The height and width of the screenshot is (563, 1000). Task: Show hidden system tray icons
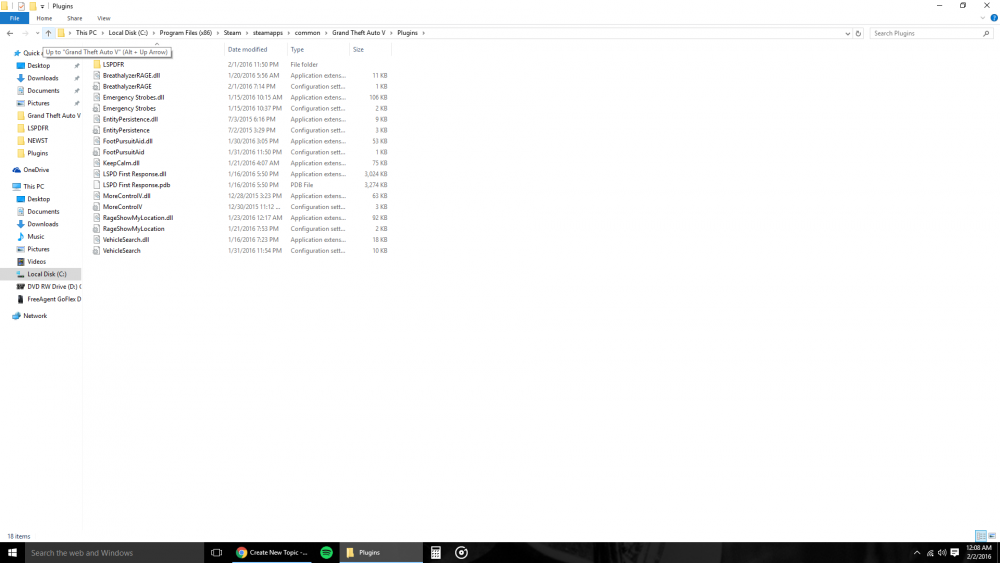coord(916,553)
